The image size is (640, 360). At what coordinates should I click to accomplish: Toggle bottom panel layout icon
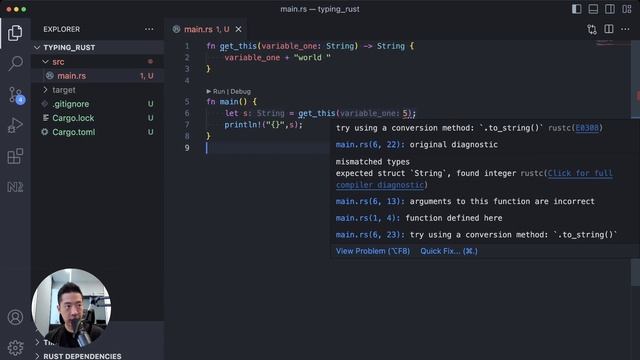593,9
